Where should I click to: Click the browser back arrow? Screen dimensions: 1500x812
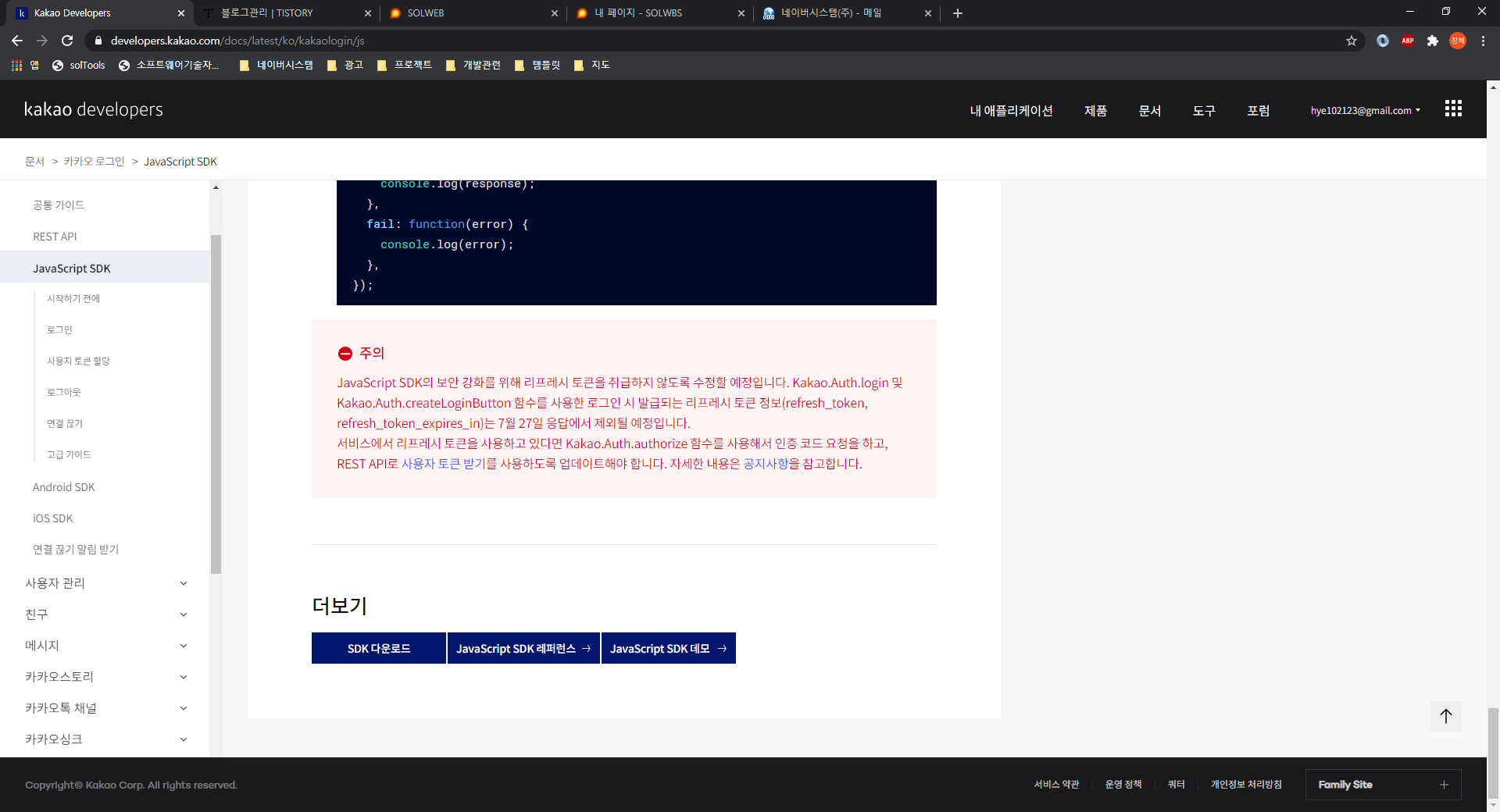[x=17, y=41]
